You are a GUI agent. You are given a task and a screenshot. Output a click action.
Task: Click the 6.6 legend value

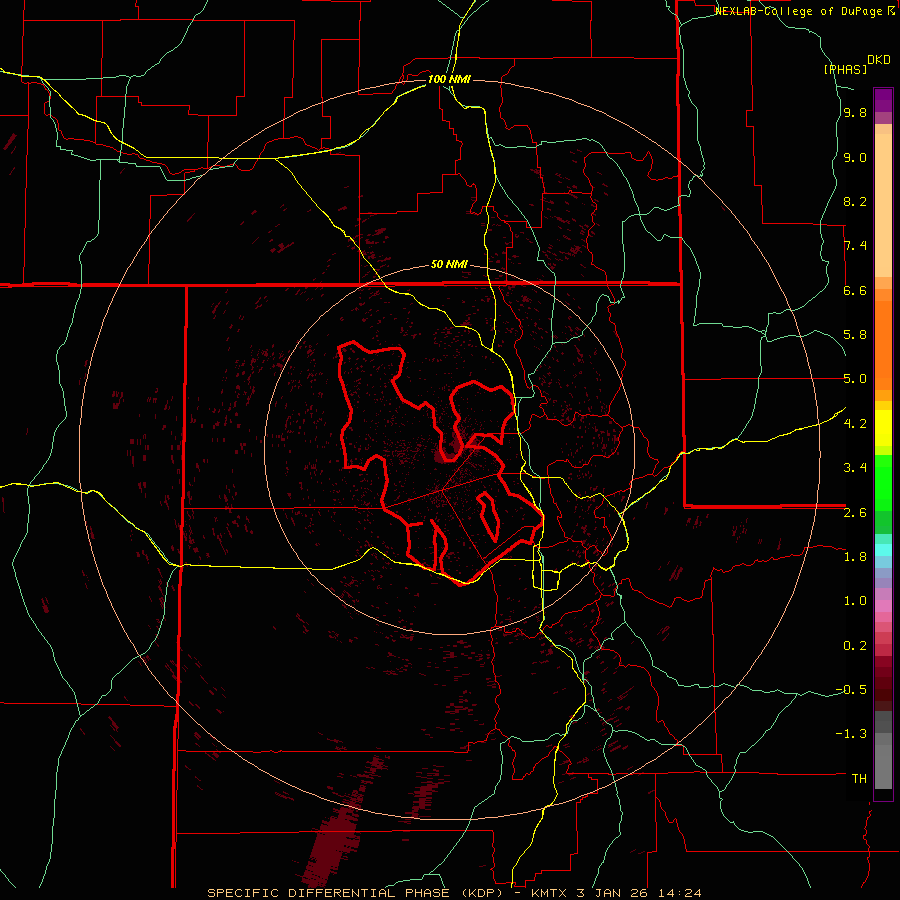[x=855, y=290]
